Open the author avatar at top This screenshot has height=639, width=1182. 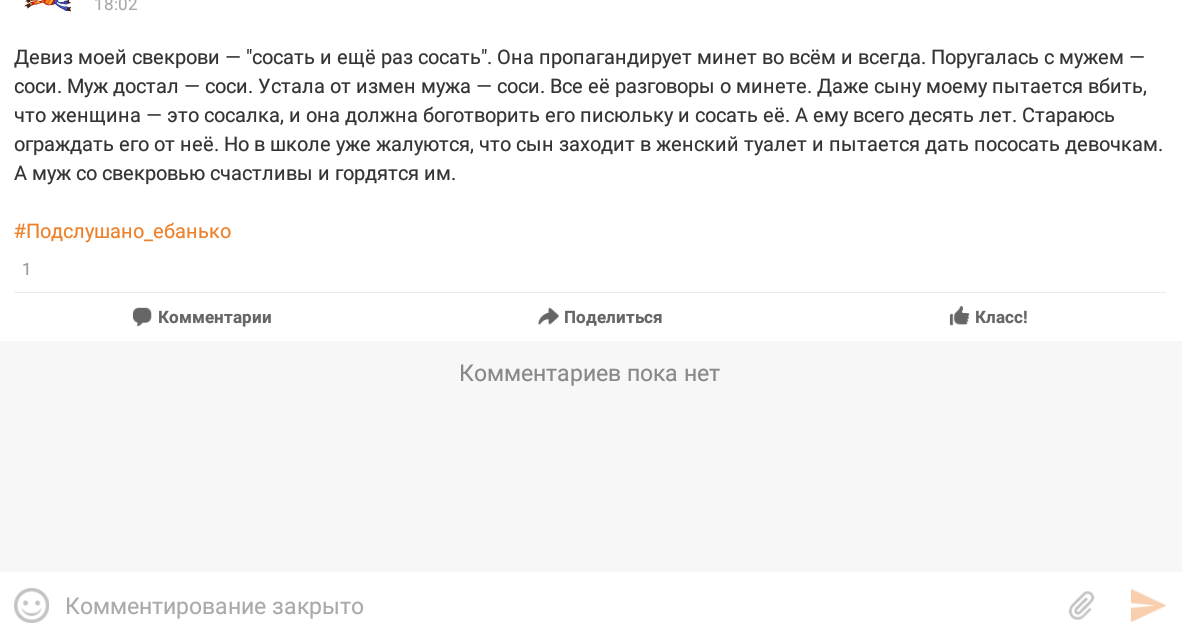click(x=47, y=5)
